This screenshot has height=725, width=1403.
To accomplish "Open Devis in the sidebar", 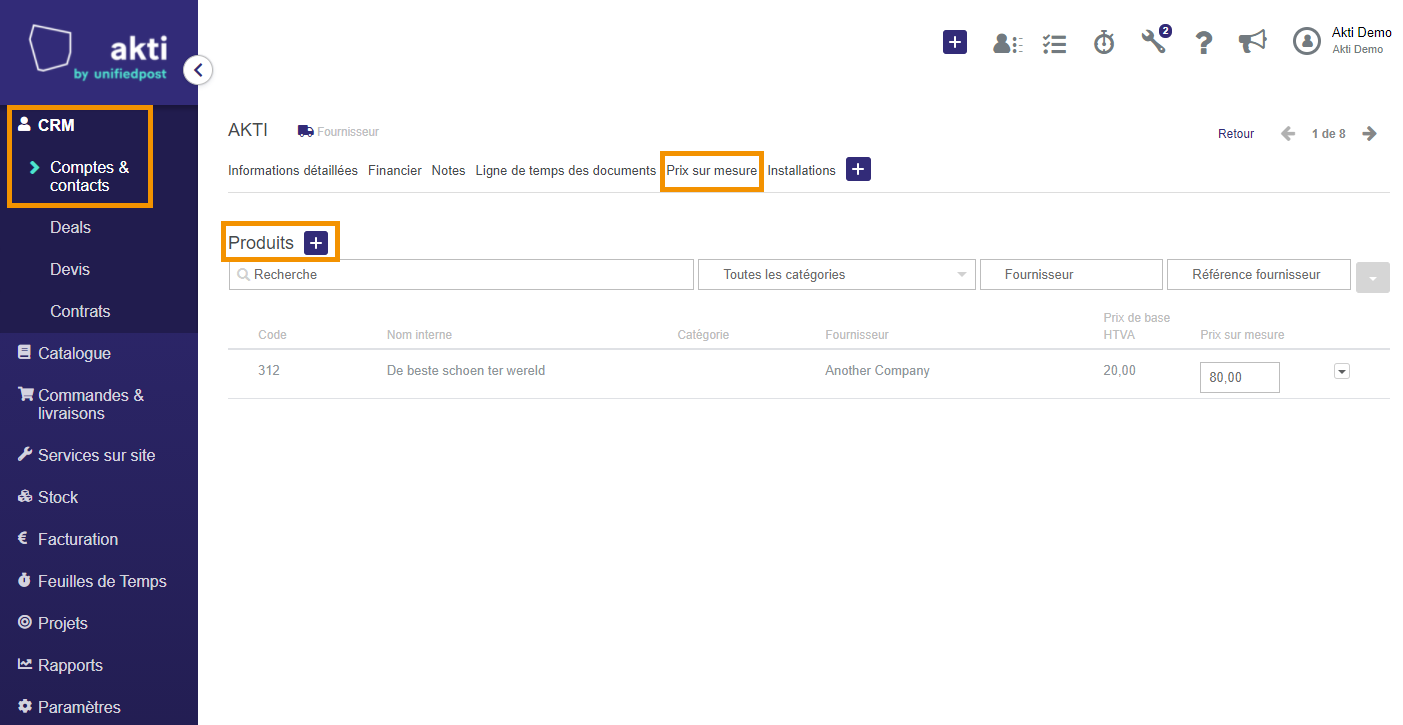I will point(70,269).
